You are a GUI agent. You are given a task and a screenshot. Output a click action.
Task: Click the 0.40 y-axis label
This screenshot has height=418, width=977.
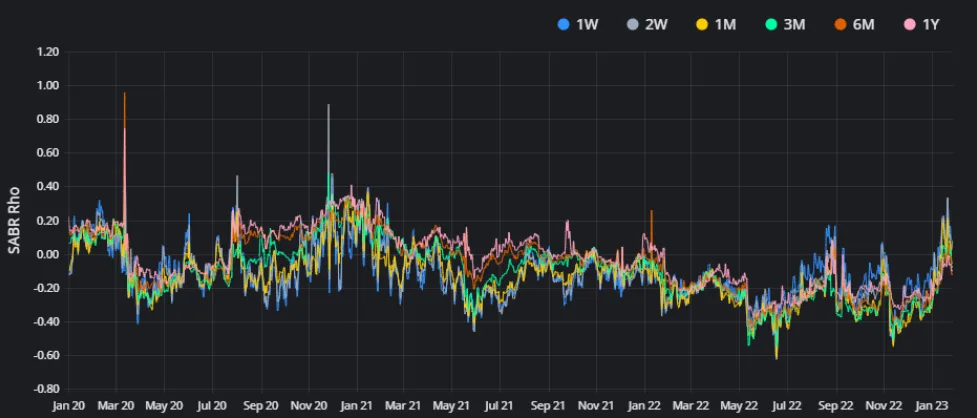49,186
